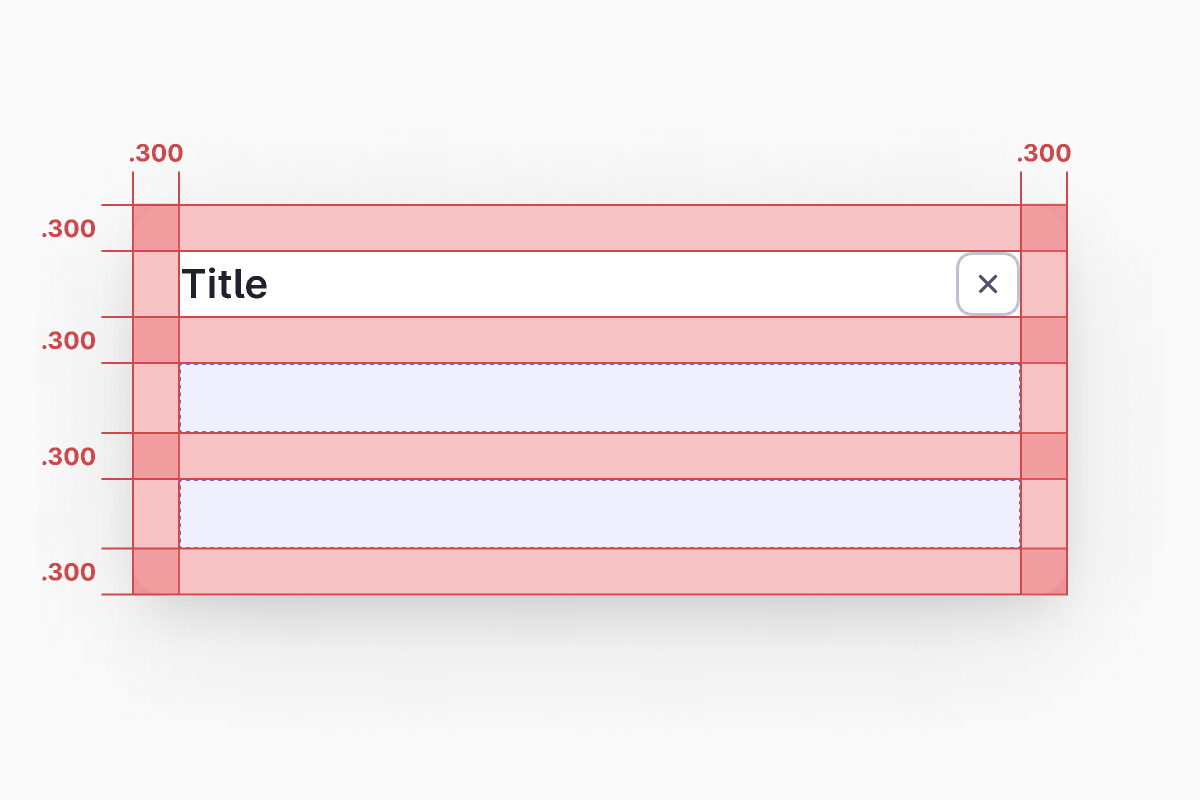Click the top-left ".300" label above the dialog
This screenshot has width=1200, height=800.
[x=156, y=154]
